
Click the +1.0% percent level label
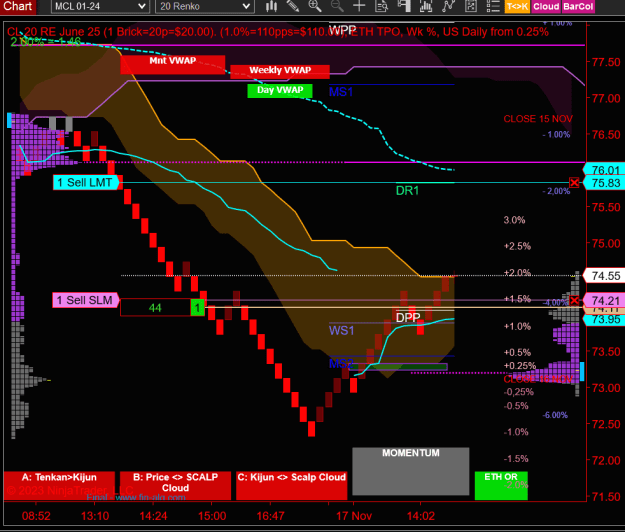(517, 326)
